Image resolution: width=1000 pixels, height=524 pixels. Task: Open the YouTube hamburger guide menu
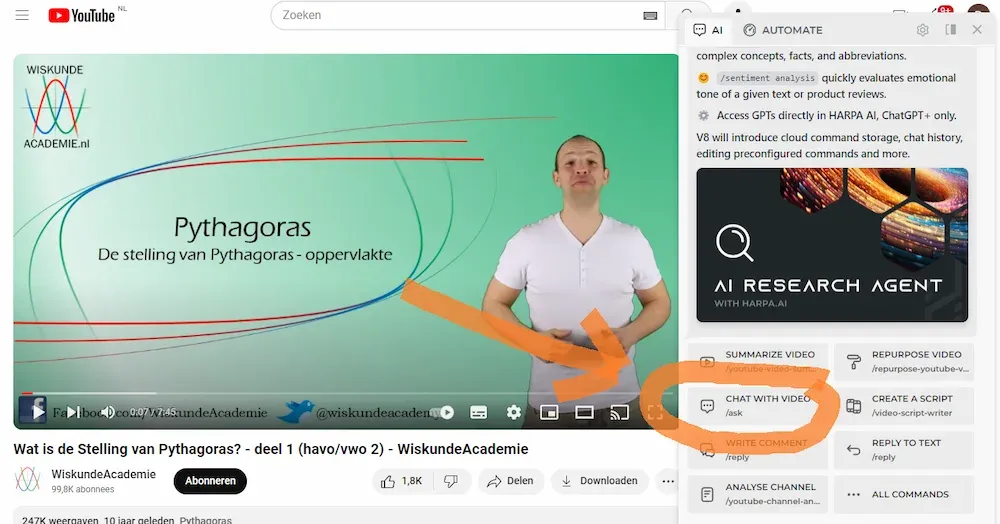(x=22, y=15)
